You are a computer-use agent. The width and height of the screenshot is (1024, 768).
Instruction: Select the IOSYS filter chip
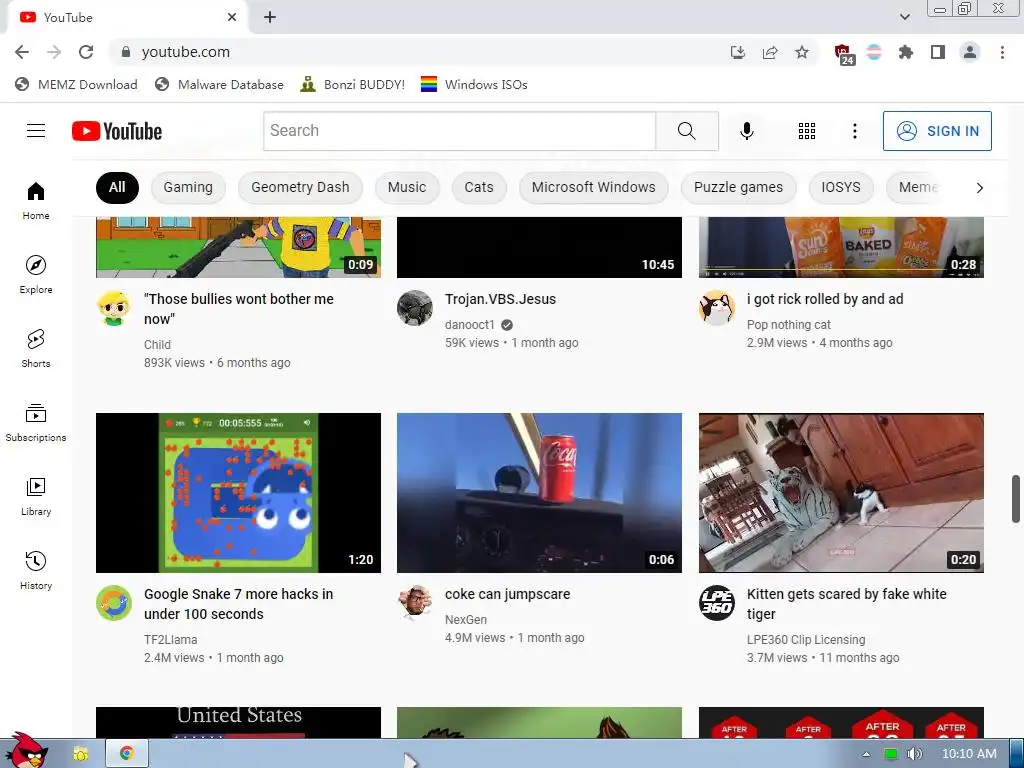[840, 187]
